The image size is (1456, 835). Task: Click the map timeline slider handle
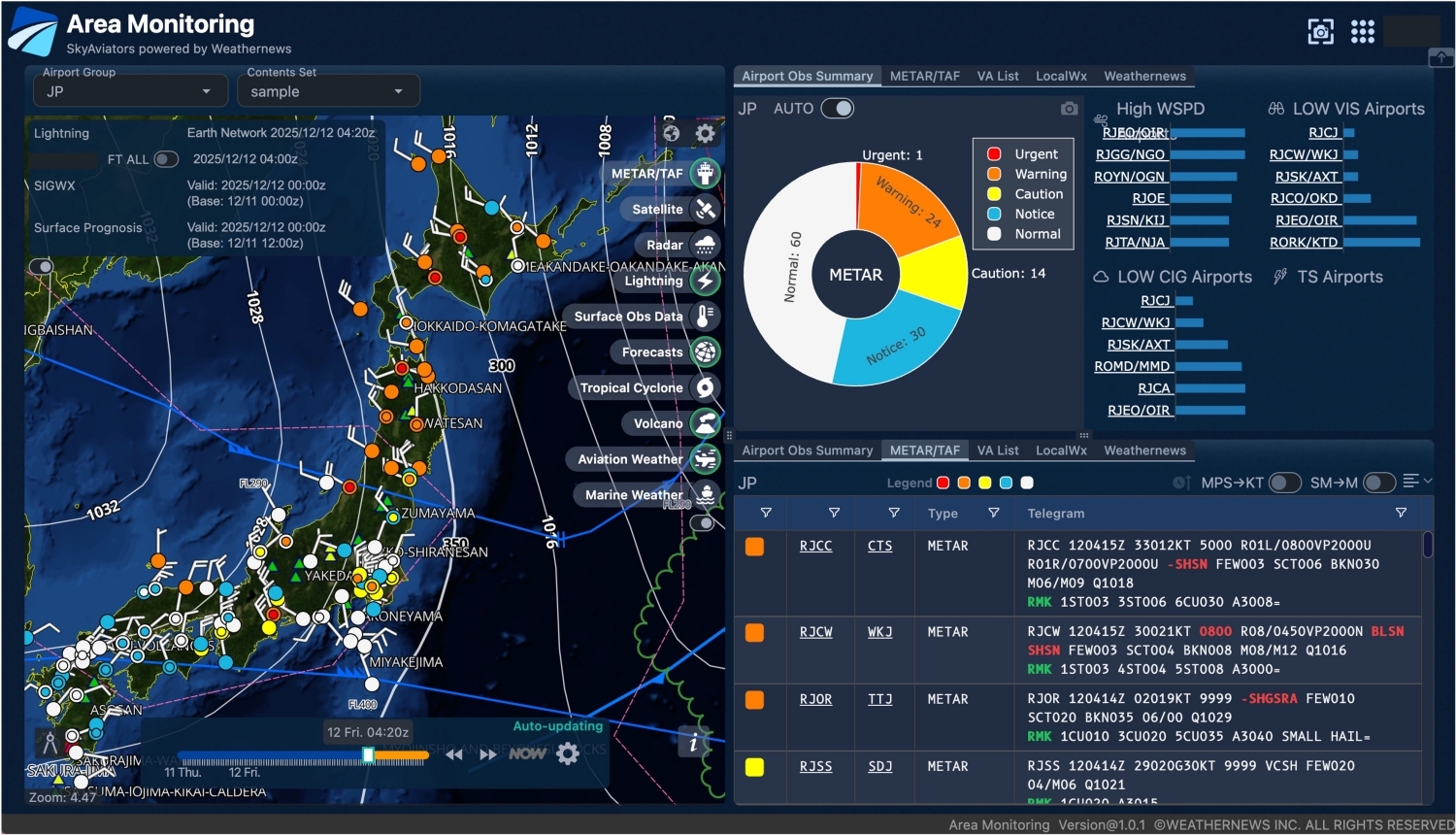click(368, 754)
